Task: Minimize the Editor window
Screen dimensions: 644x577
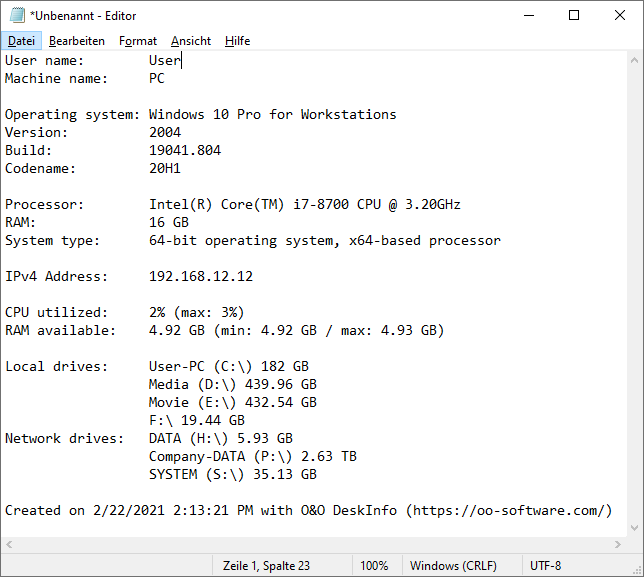Action: [529, 16]
